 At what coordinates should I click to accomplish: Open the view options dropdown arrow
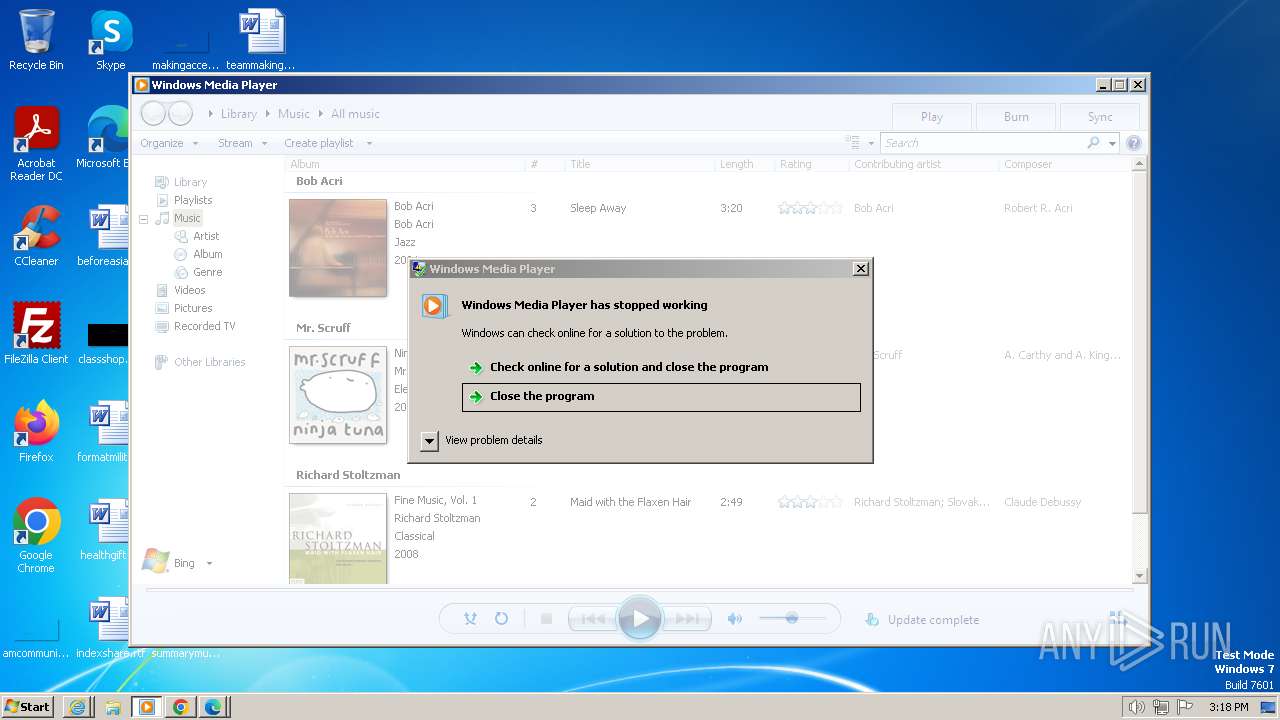pyautogui.click(x=871, y=143)
